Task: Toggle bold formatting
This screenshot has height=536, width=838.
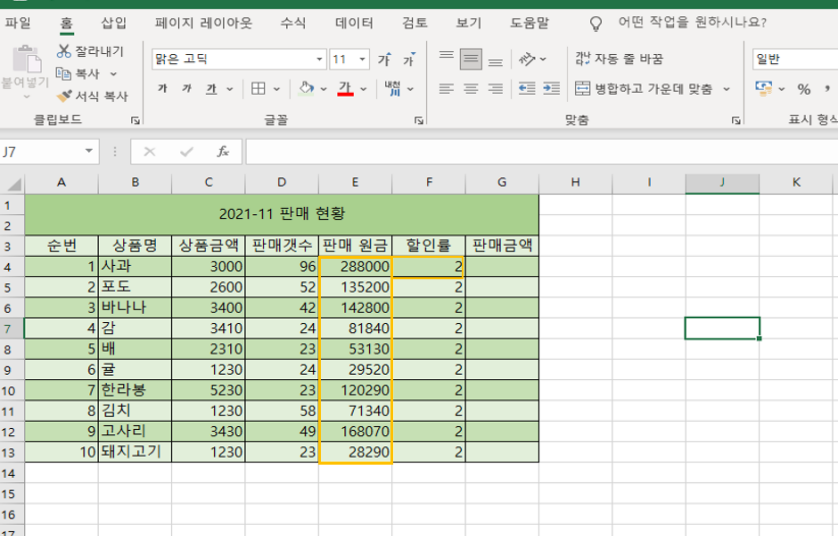Action: pos(162,88)
